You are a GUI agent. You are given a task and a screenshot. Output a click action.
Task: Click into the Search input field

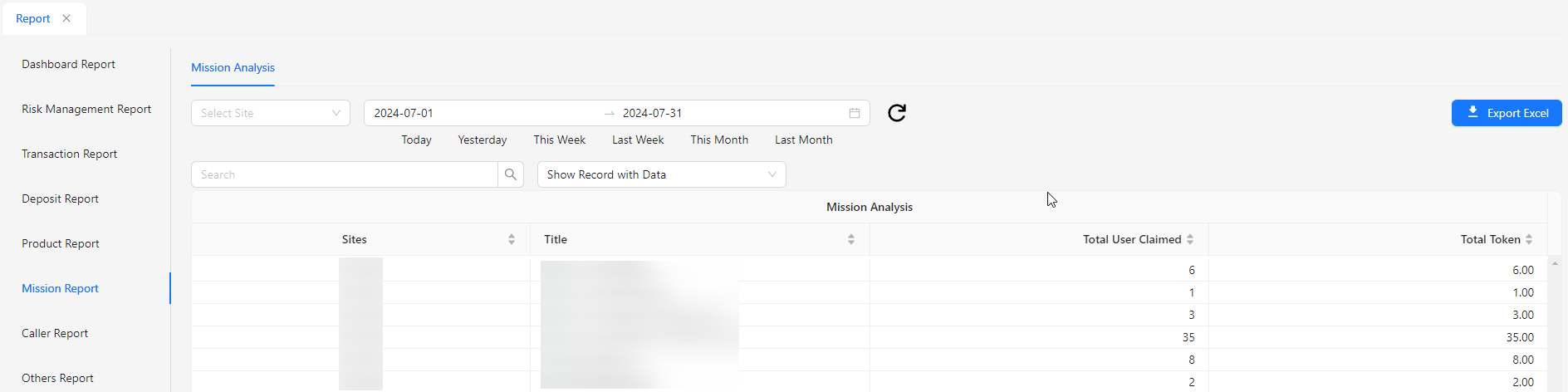(345, 174)
